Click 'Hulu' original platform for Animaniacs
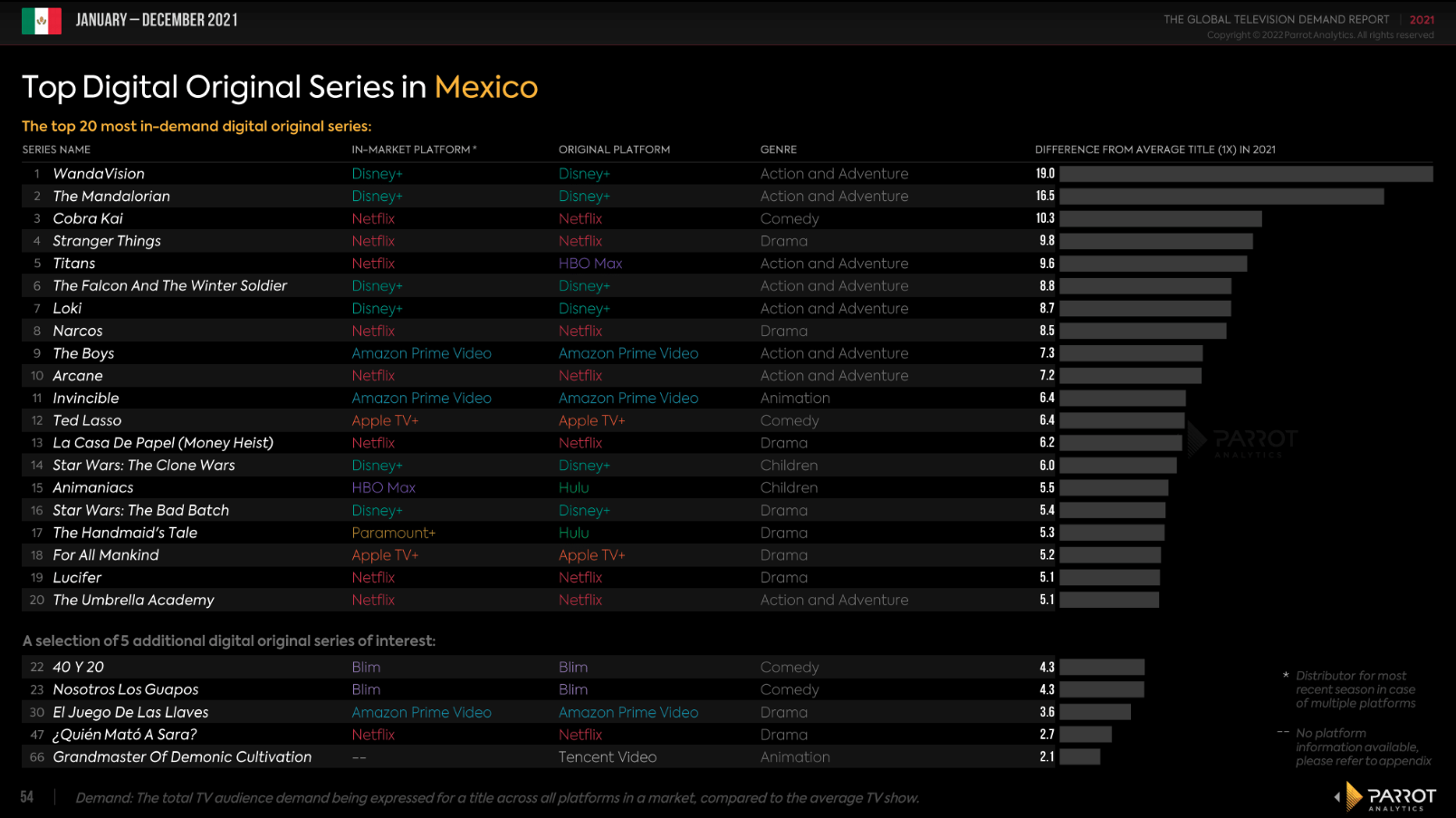This screenshot has width=1456, height=818. point(574,488)
